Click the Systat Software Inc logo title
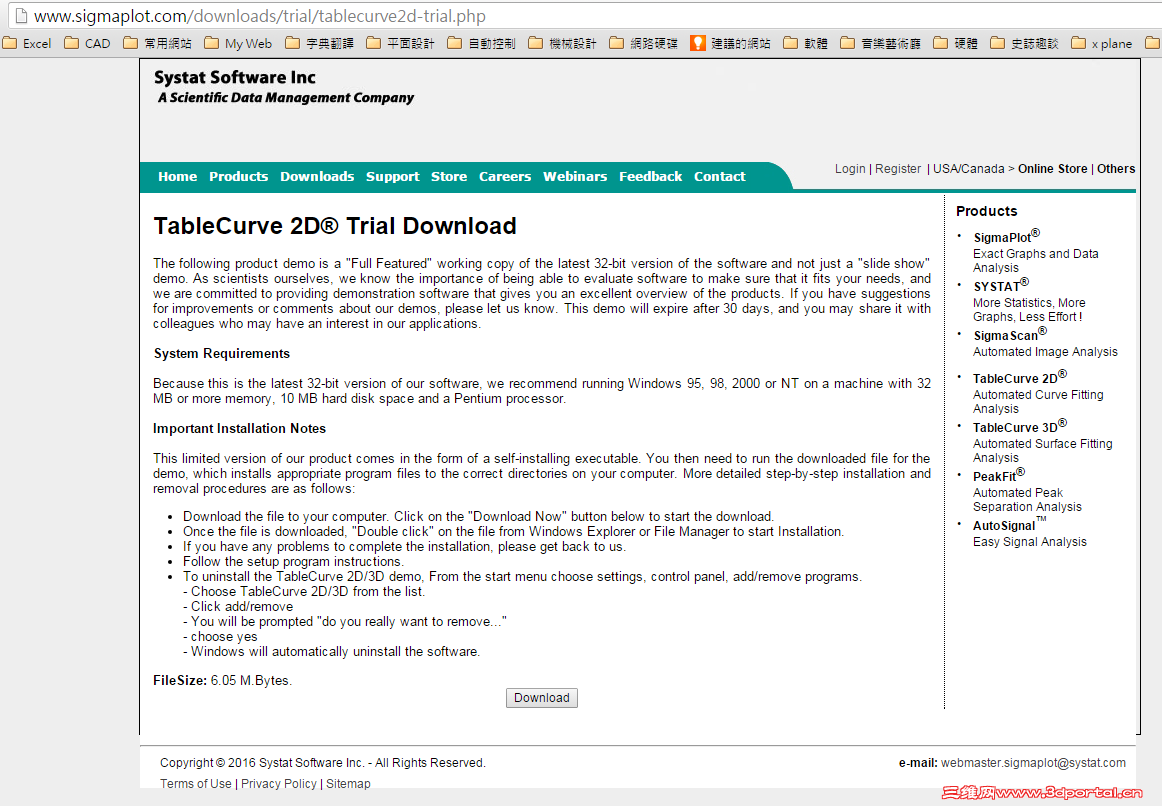This screenshot has height=806, width=1162. coord(235,77)
